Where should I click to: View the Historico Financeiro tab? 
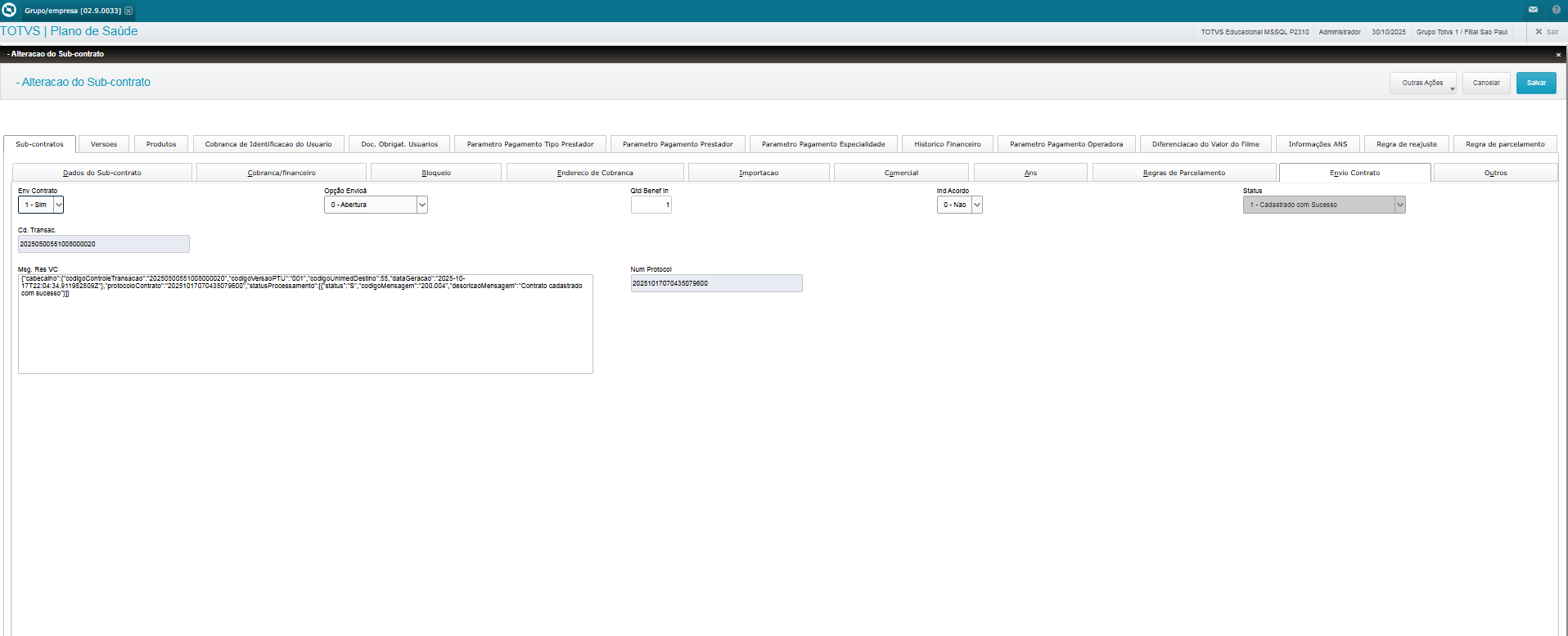click(948, 144)
